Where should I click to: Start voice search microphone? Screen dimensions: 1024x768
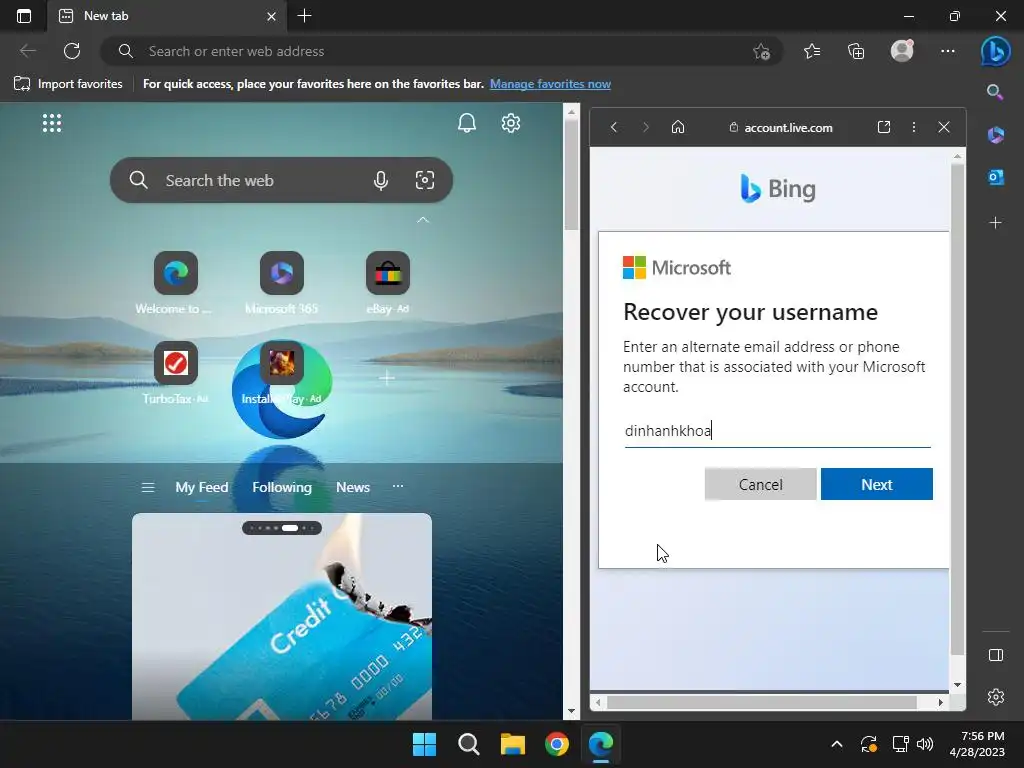(381, 180)
